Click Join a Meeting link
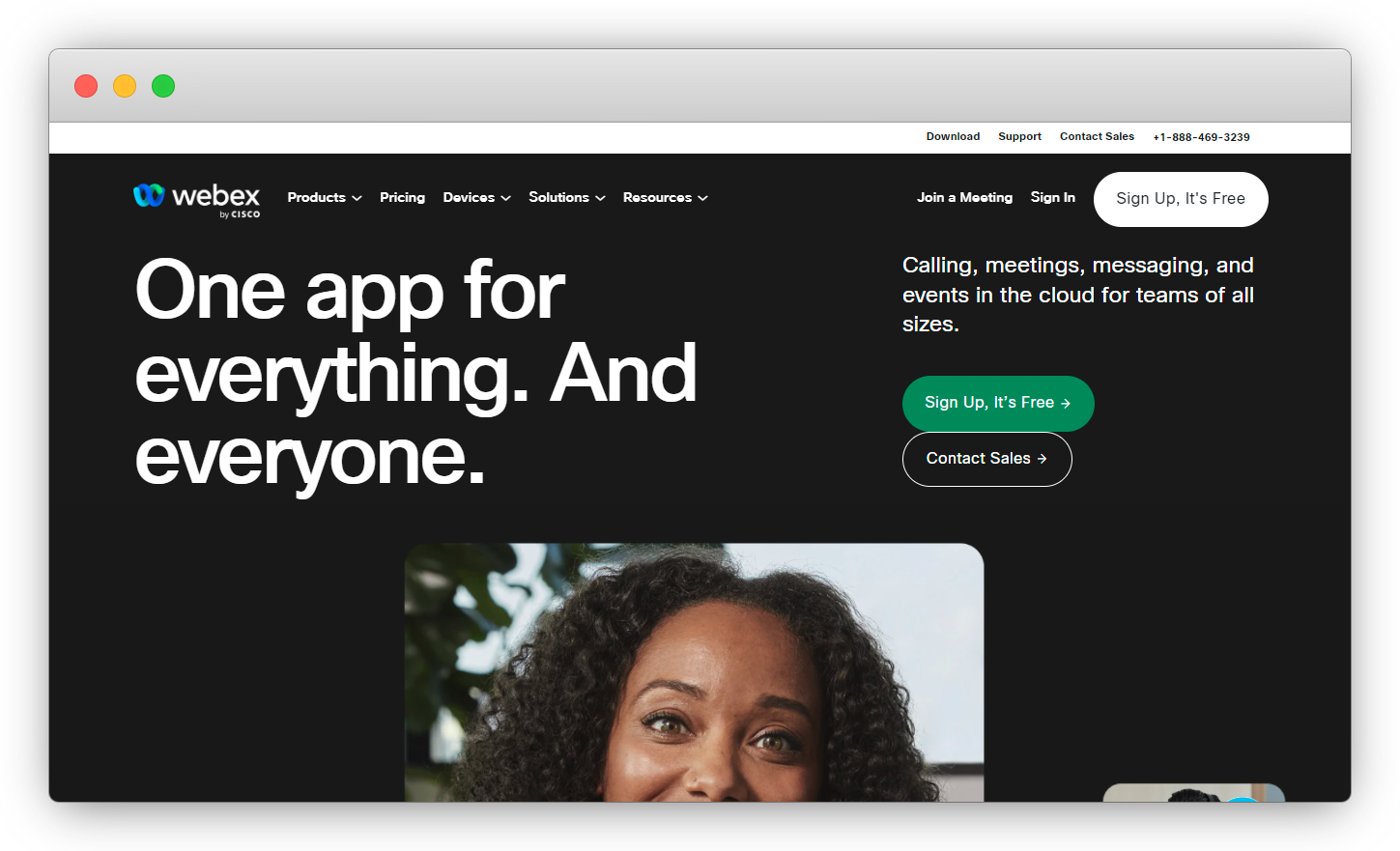Screen dimensions: 1400x851 [964, 197]
